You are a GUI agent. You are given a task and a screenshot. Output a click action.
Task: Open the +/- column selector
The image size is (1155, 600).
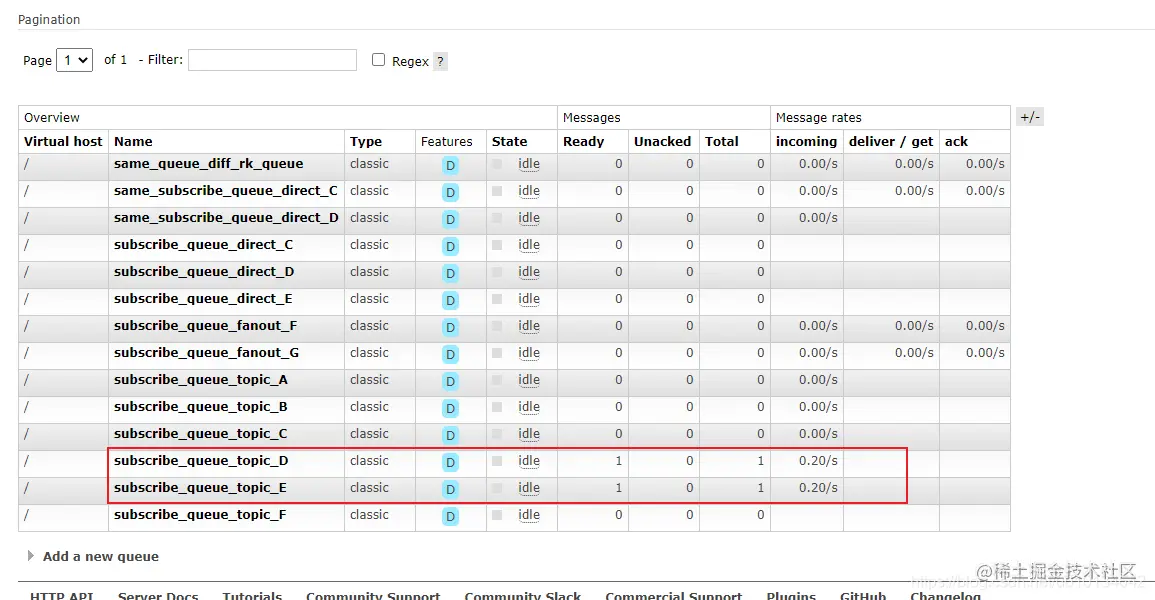[1030, 116]
